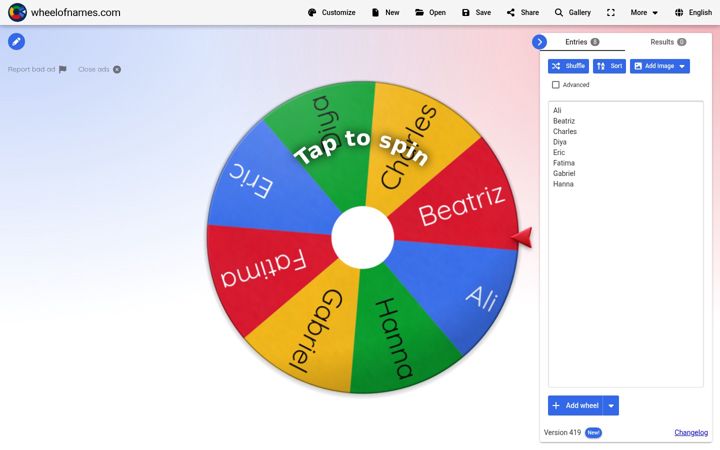Viewport: 720px width, 450px height.
Task: Select 'Fatima' in the entries list
Action: click(564, 163)
